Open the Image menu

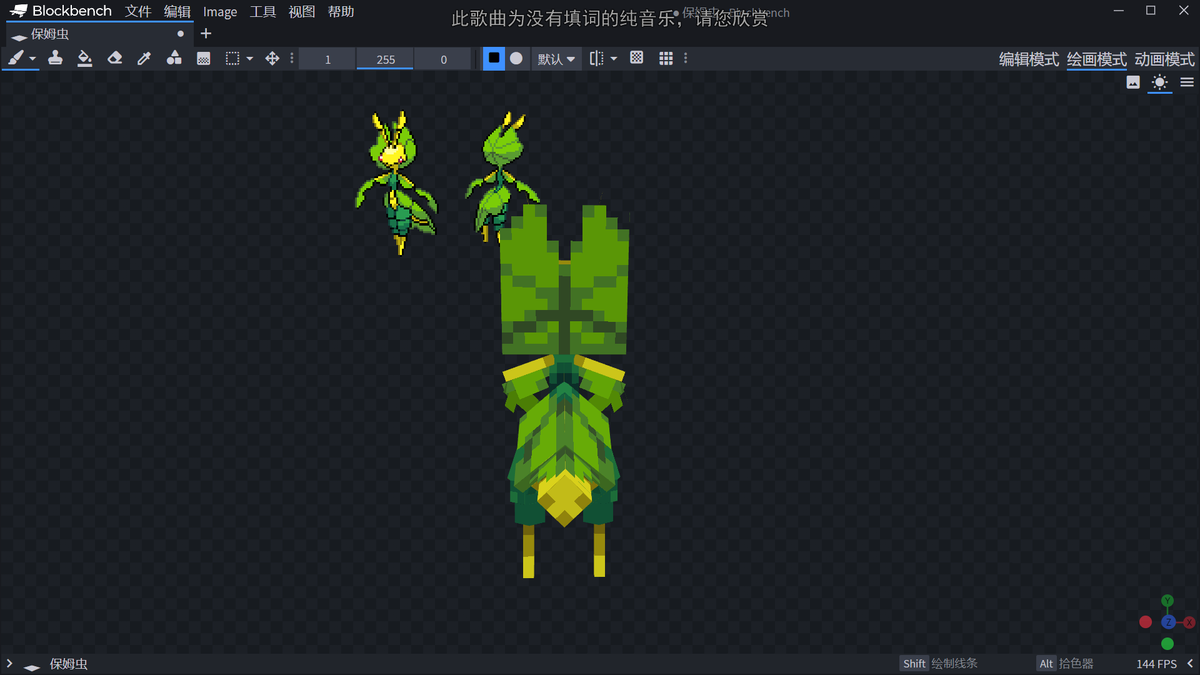220,12
